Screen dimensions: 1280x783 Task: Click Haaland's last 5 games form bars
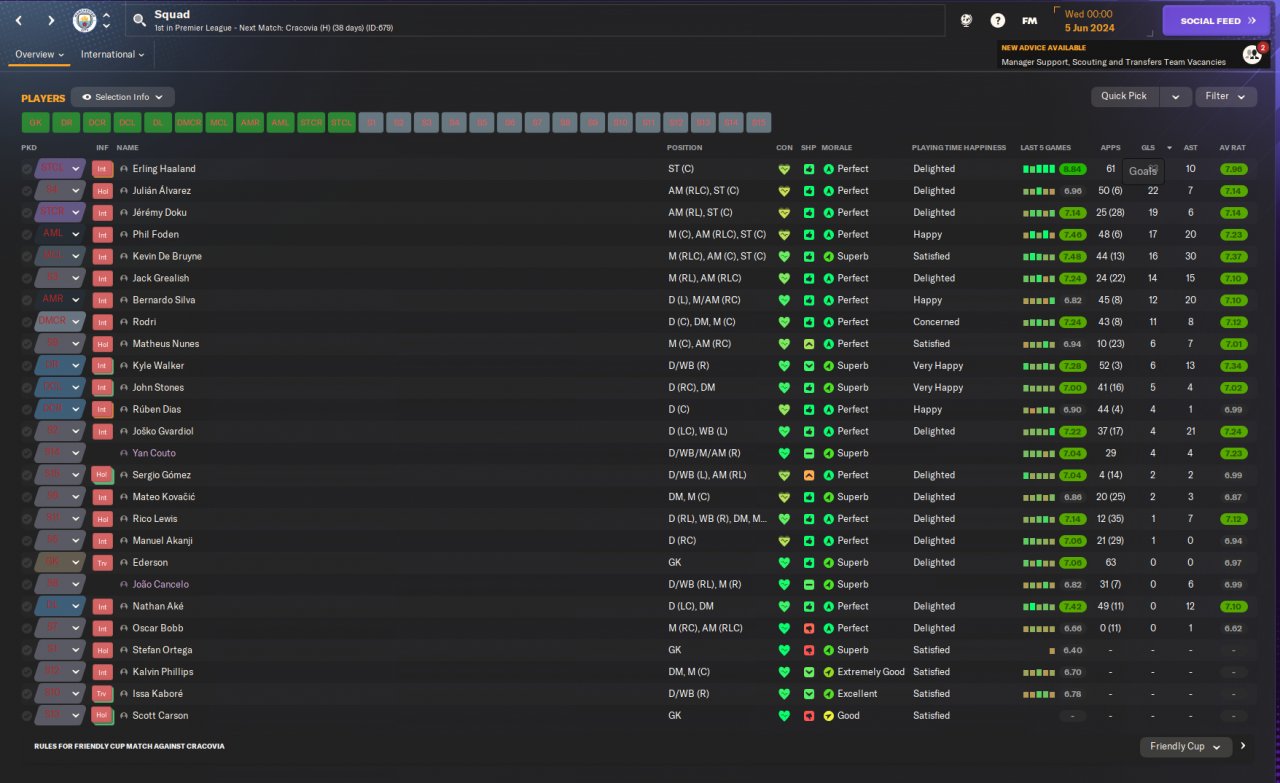[1038, 169]
